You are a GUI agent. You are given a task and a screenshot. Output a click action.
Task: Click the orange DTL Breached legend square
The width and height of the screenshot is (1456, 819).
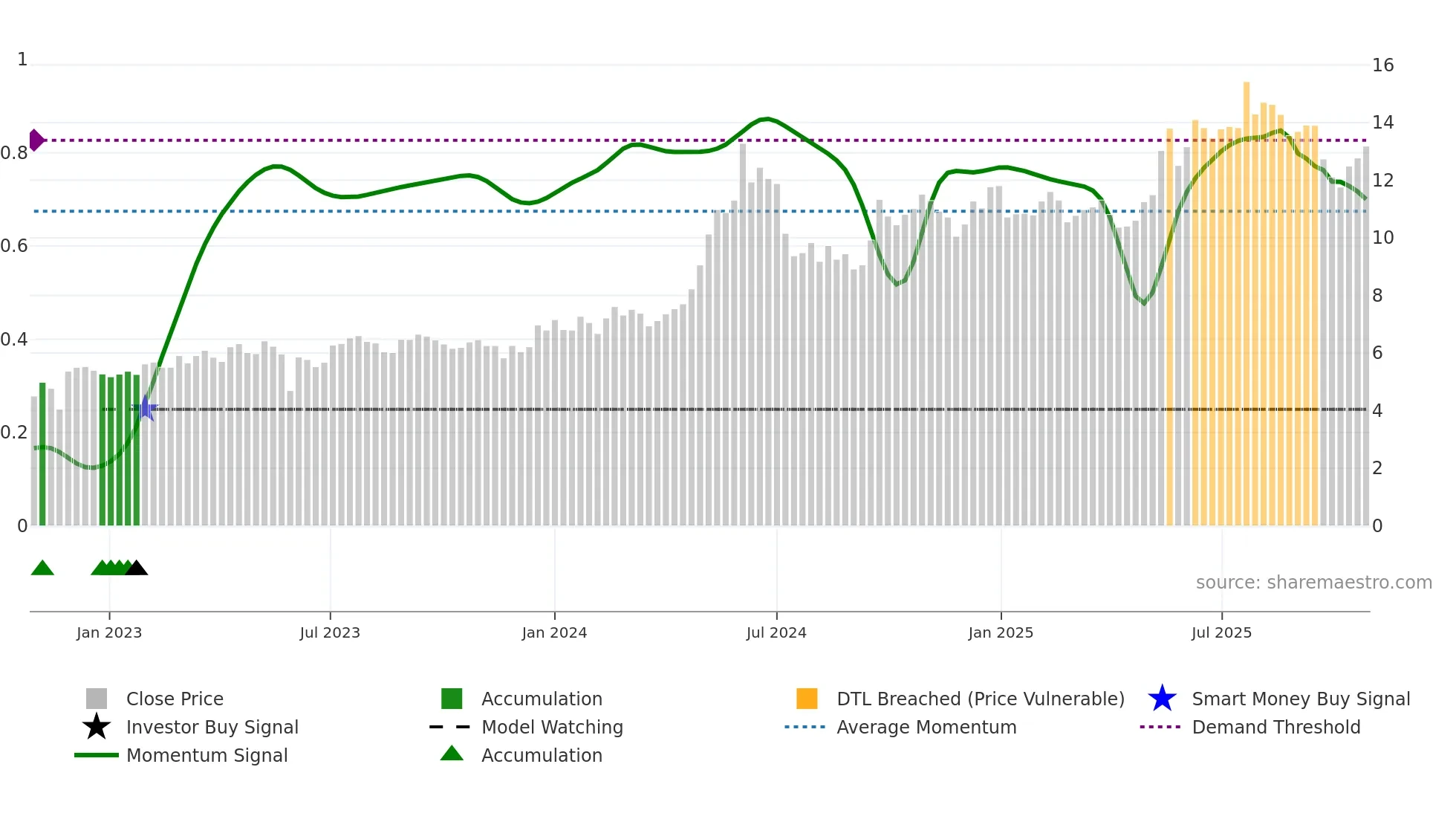(807, 699)
